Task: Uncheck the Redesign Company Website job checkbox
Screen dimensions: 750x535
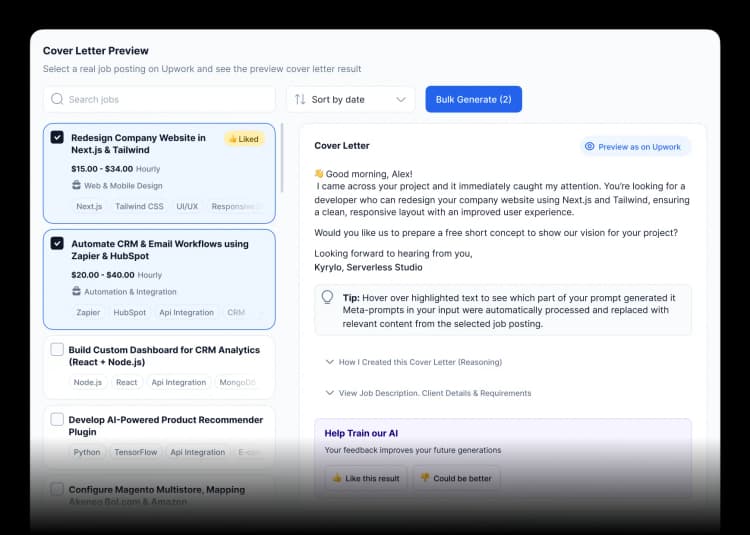Action: pyautogui.click(x=57, y=137)
